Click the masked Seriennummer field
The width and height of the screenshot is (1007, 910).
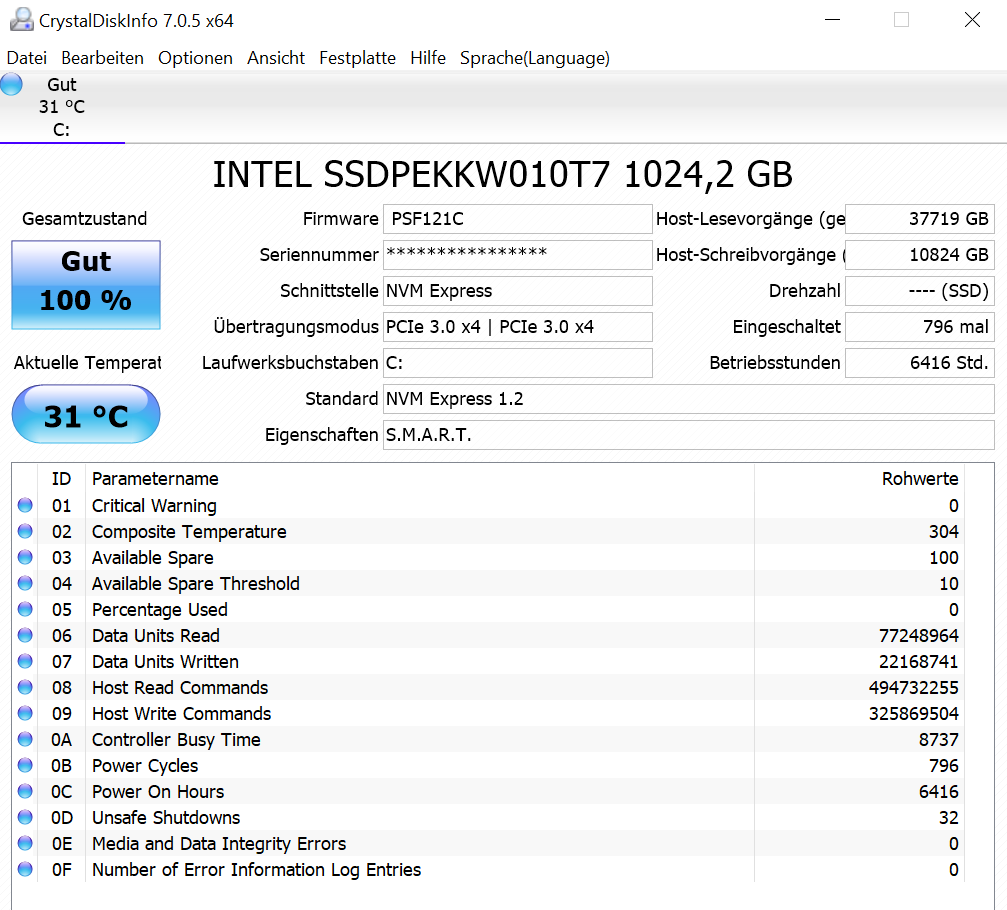(517, 255)
